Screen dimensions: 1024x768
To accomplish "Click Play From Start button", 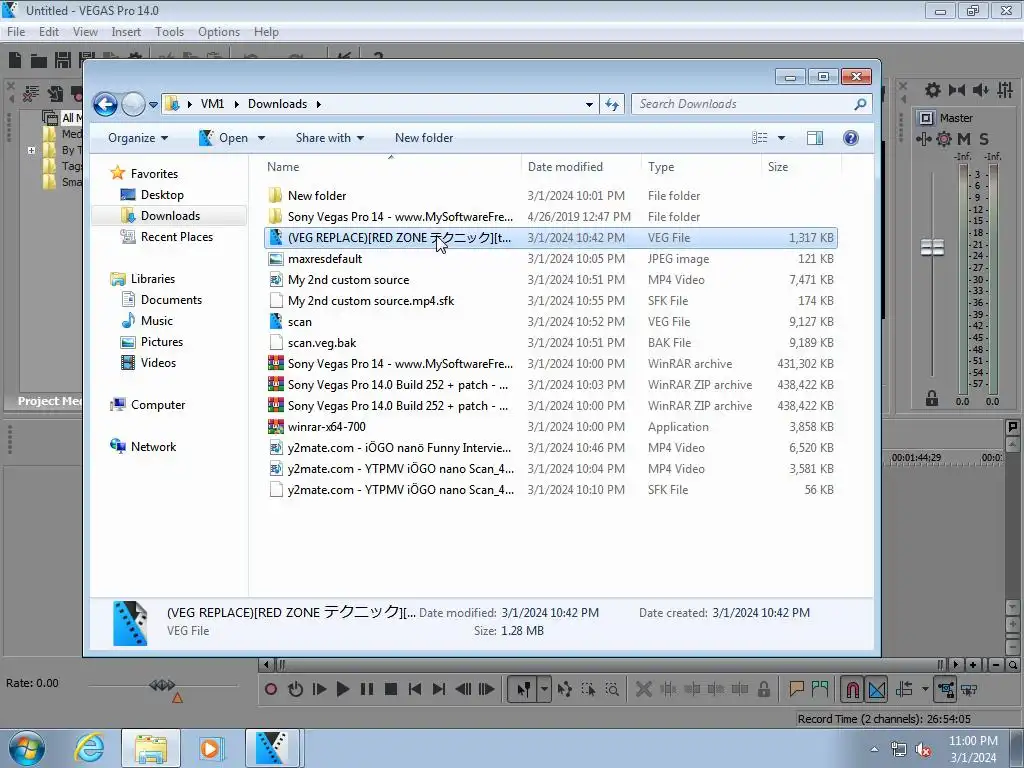I will click(319, 689).
